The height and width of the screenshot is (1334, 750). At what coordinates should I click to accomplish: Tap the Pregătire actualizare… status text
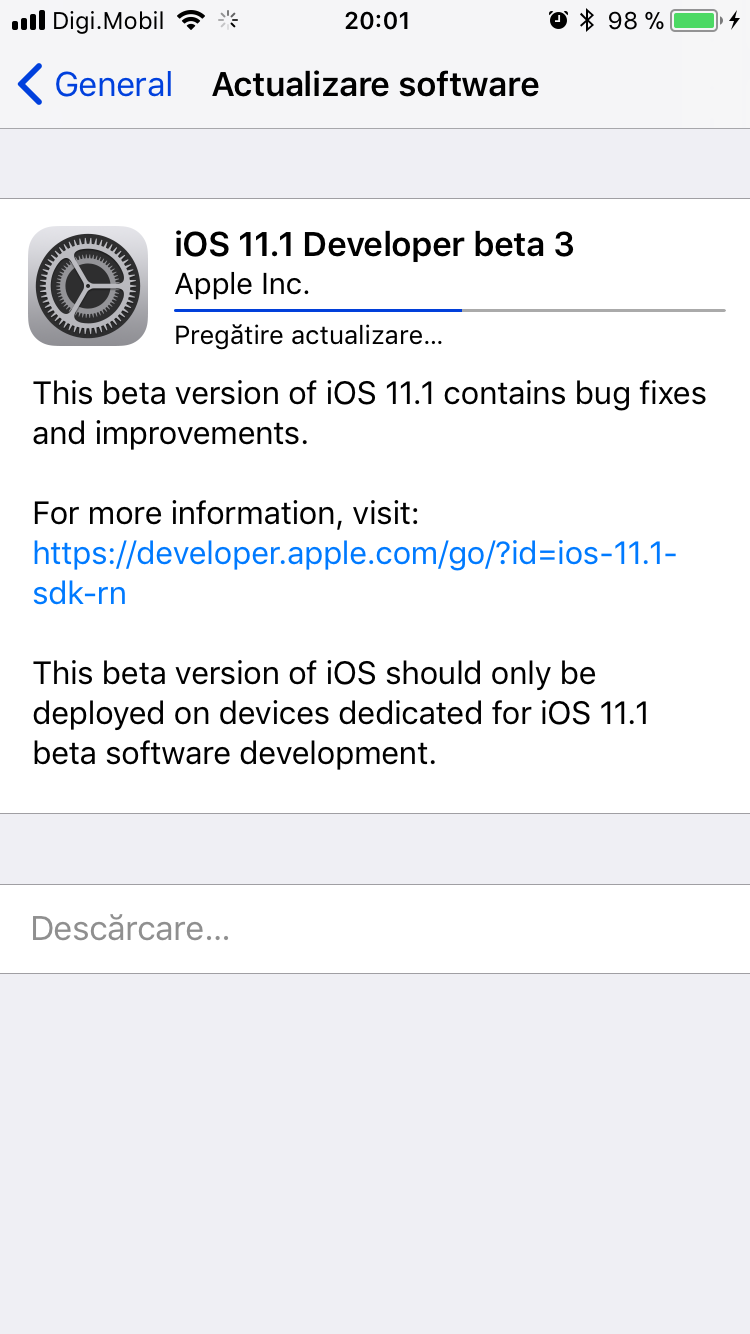point(308,336)
